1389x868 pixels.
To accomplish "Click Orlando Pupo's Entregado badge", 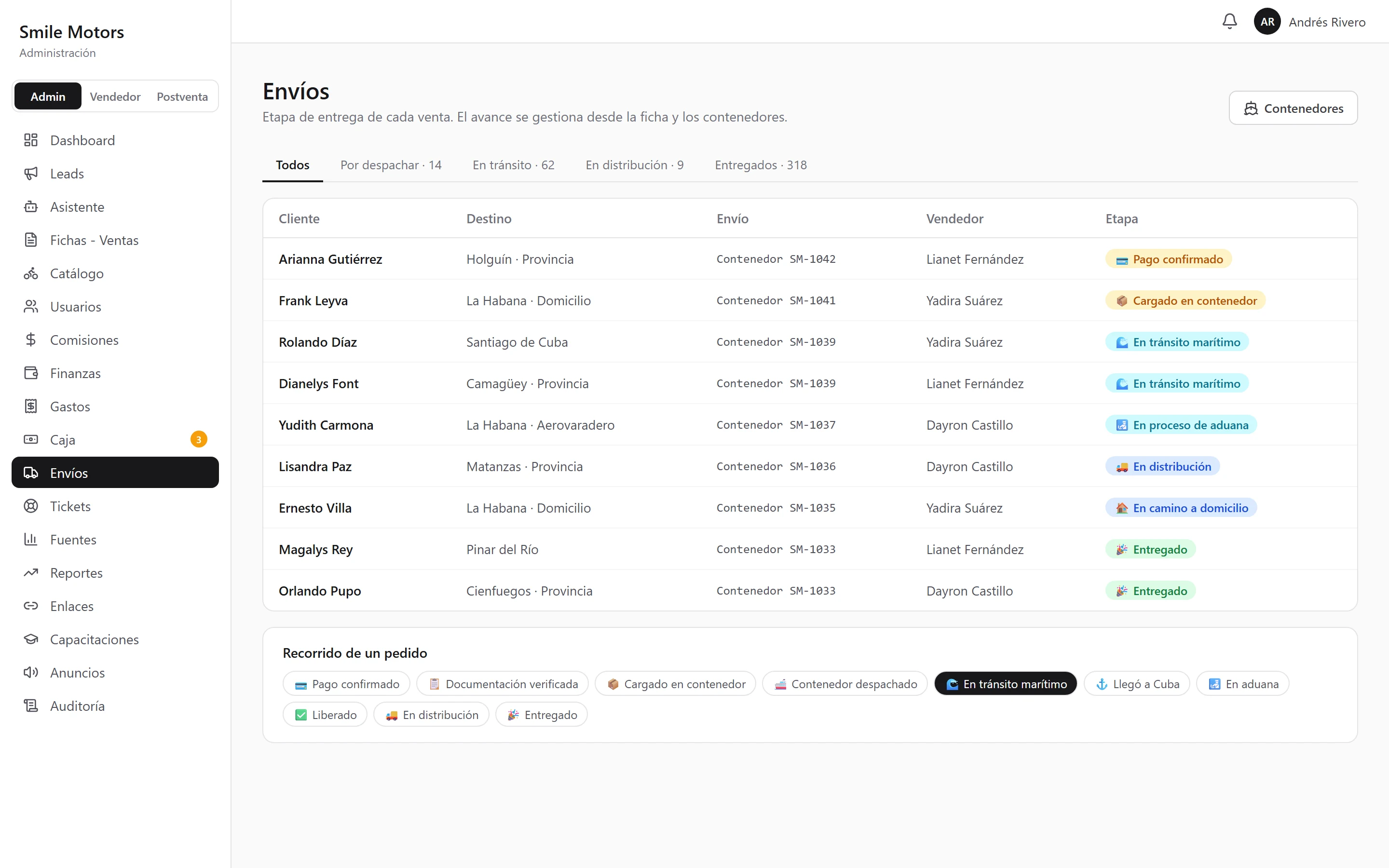I will (1150, 591).
